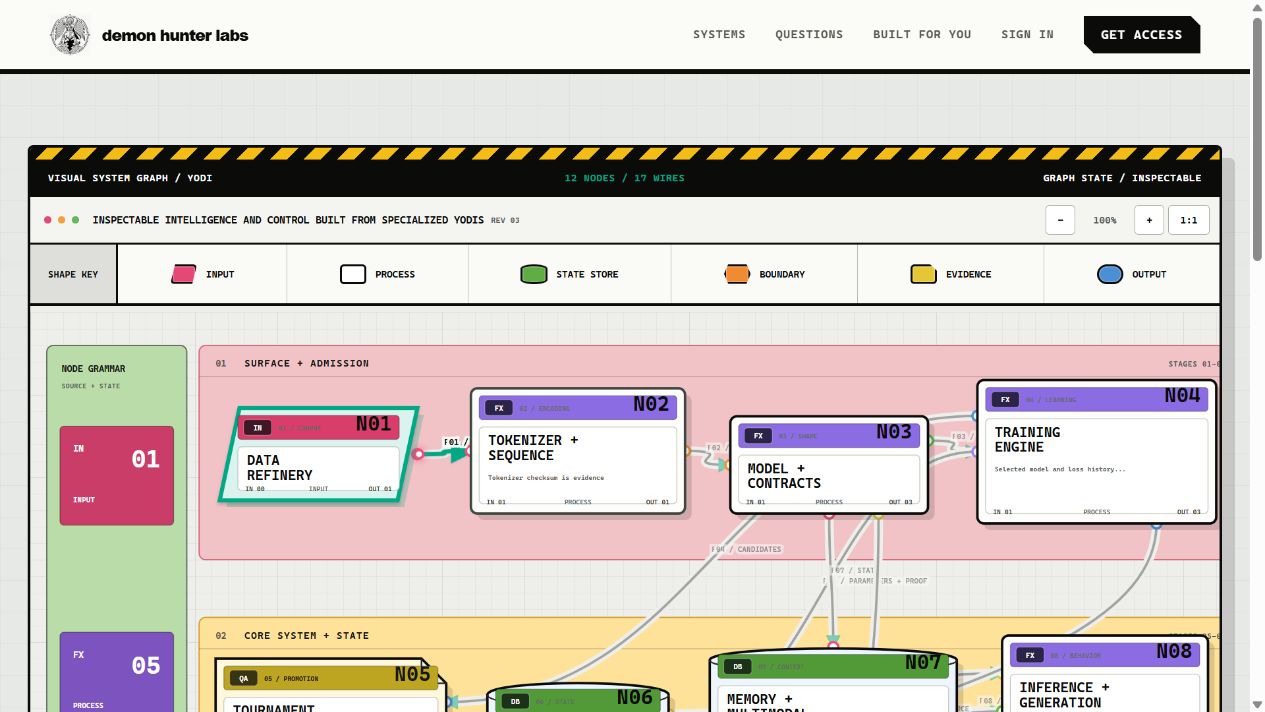Click the FX badge on node N03
This screenshot has height=712, width=1265.
pos(758,436)
